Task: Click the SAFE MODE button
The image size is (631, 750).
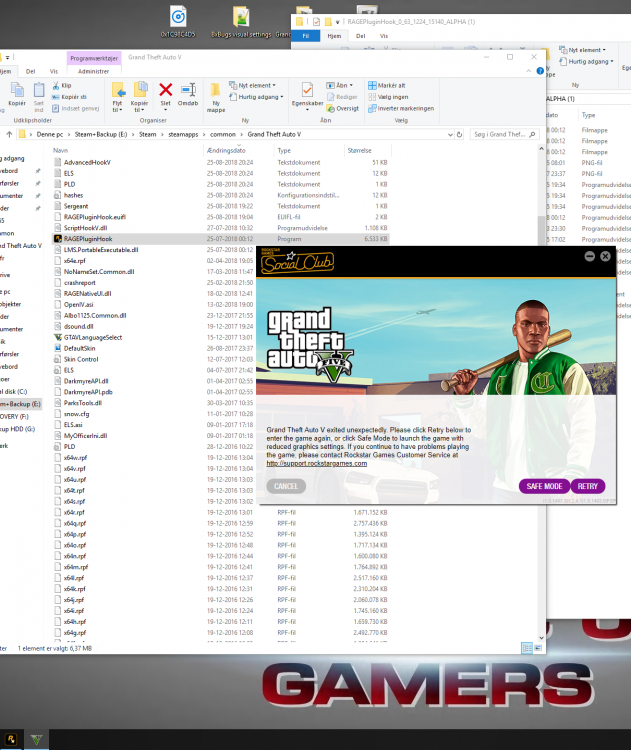Action: (544, 486)
